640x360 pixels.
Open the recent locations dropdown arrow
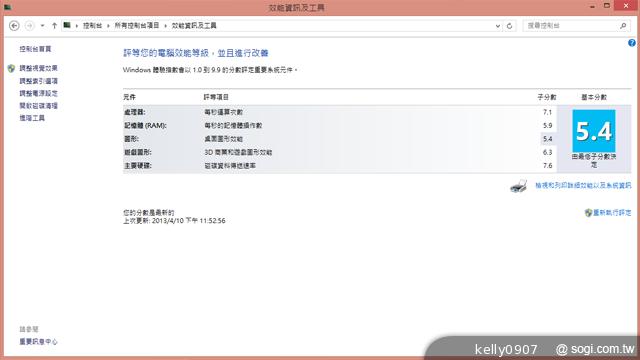tap(42, 26)
